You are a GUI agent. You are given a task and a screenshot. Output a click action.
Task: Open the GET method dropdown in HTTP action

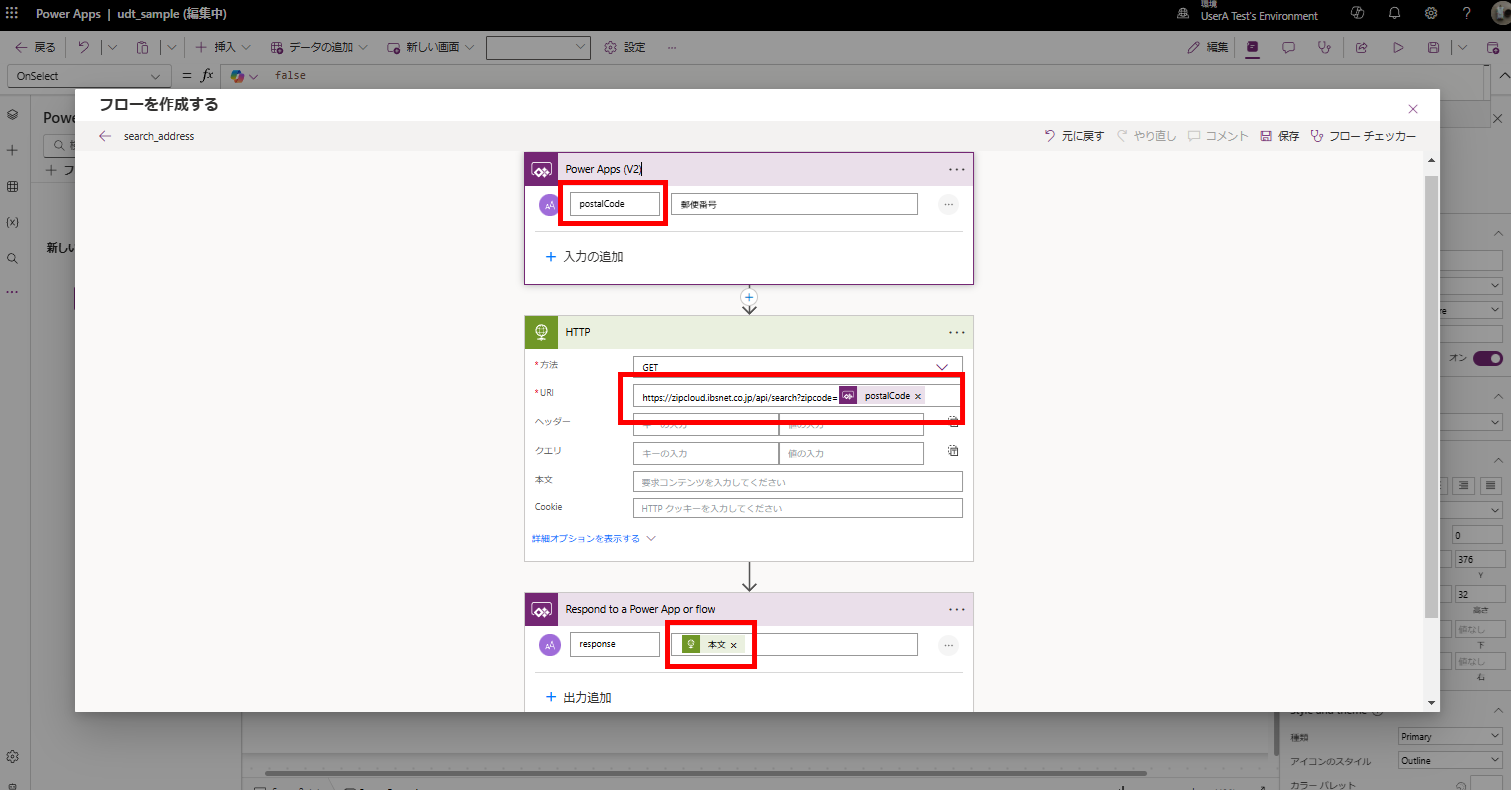click(940, 366)
